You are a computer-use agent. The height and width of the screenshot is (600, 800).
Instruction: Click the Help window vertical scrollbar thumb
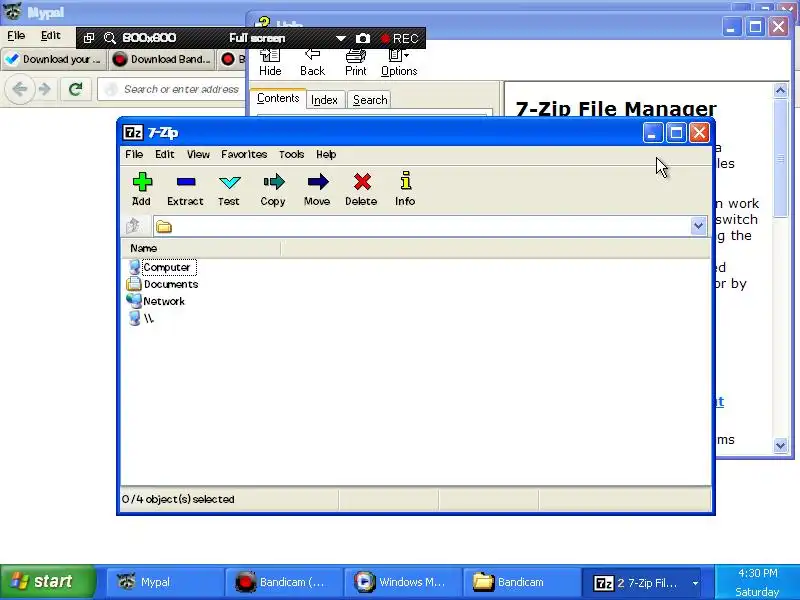click(781, 158)
